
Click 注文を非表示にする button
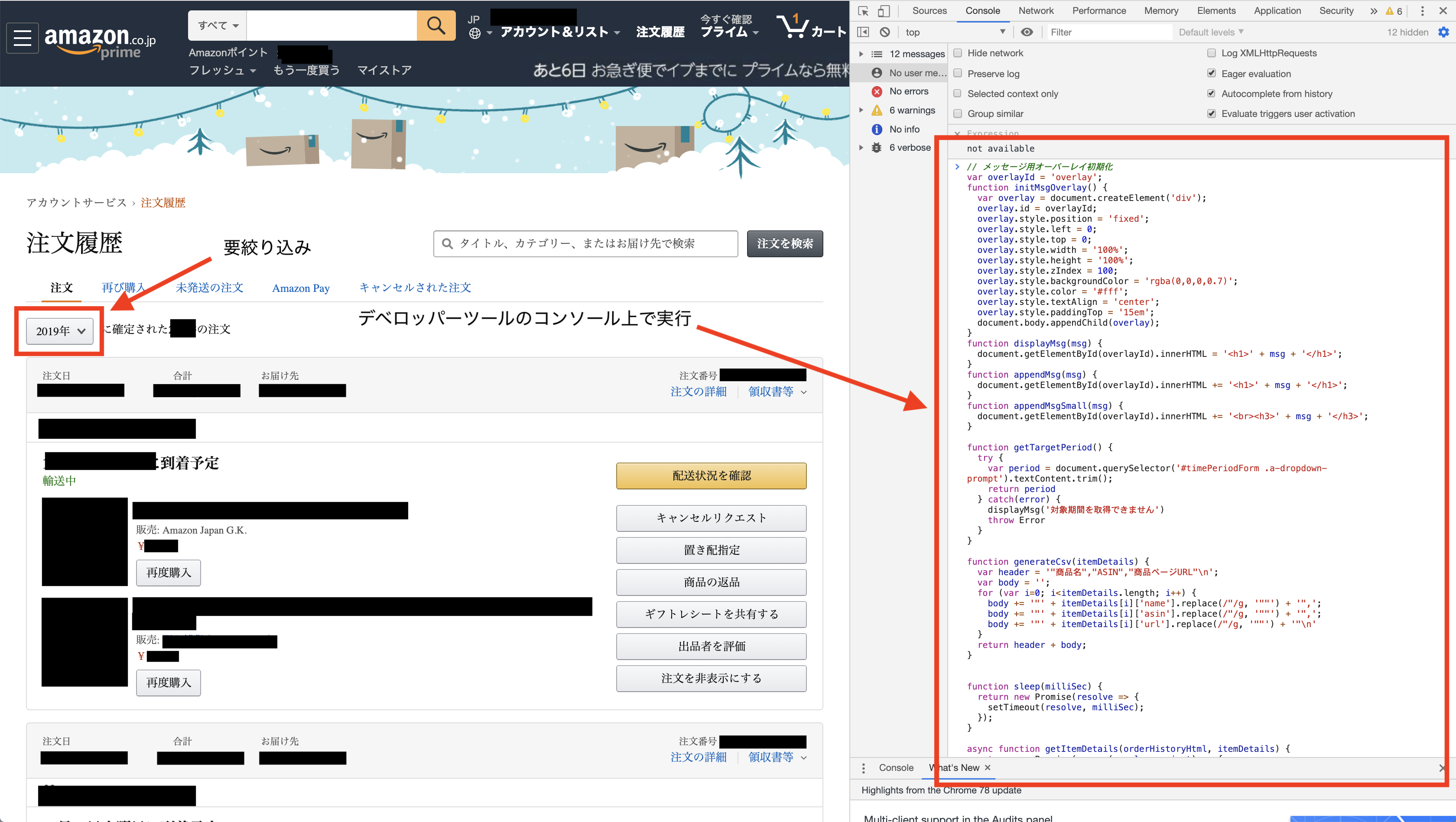711,679
